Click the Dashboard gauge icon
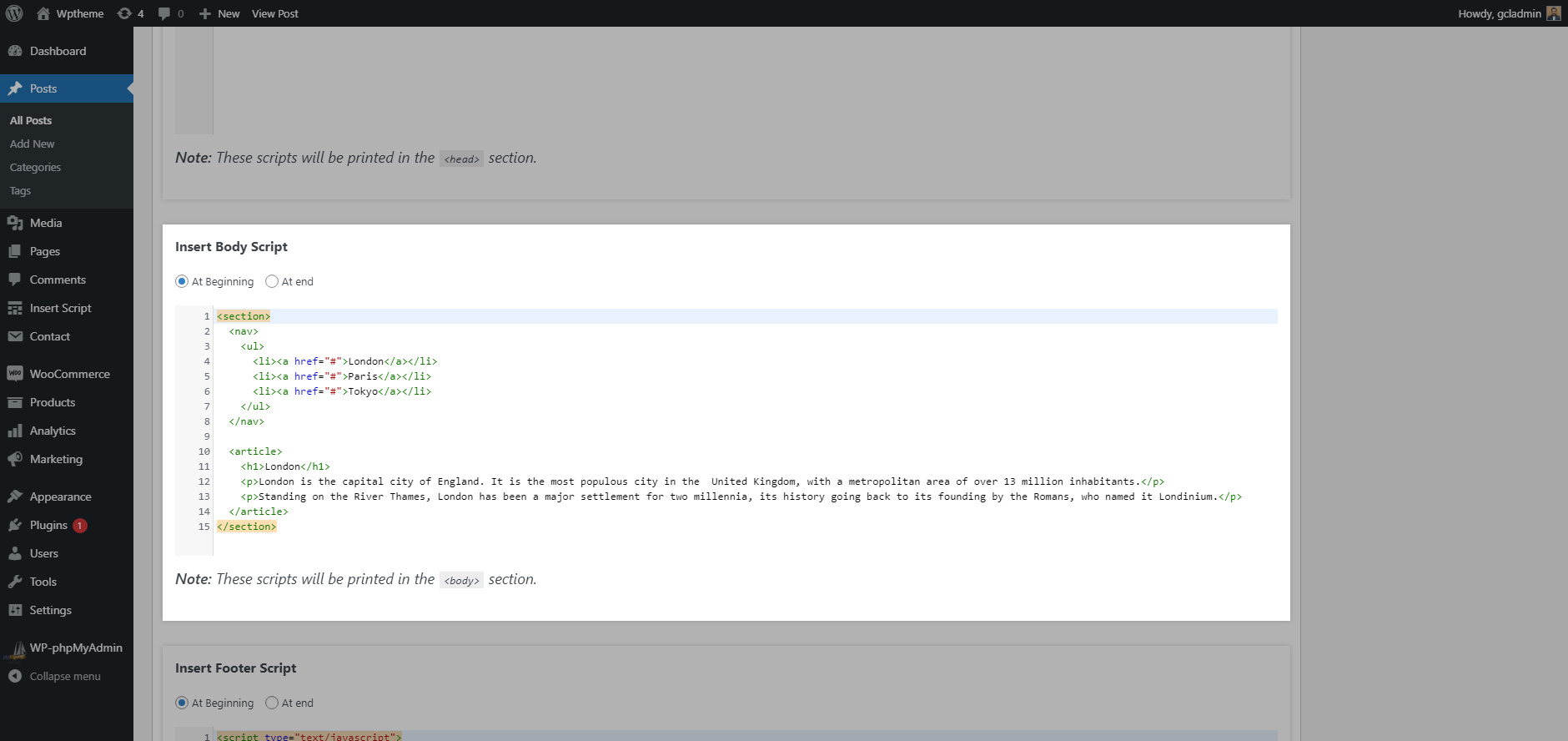This screenshot has height=741, width=1568. [x=15, y=51]
